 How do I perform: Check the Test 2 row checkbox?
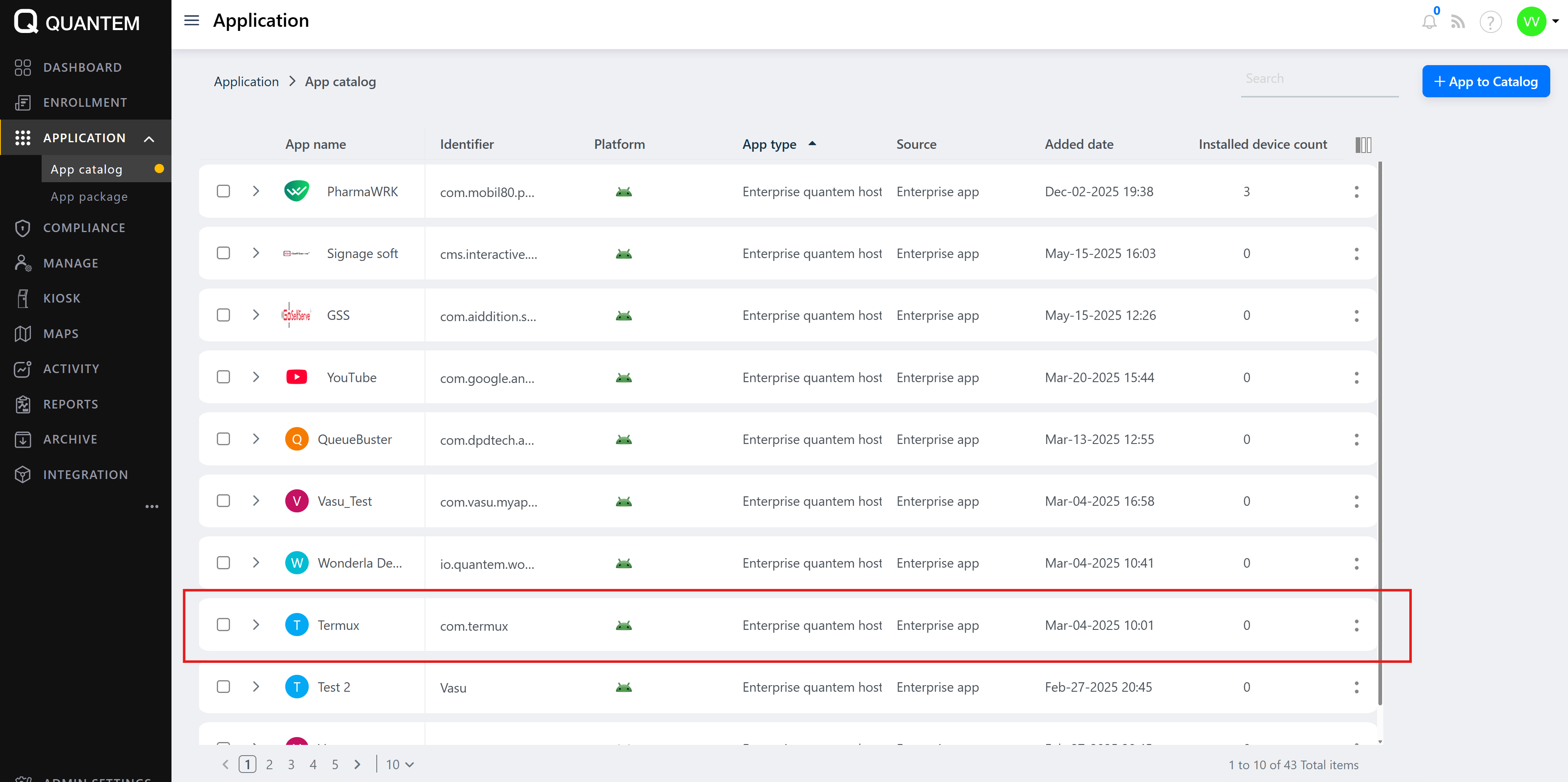223,686
